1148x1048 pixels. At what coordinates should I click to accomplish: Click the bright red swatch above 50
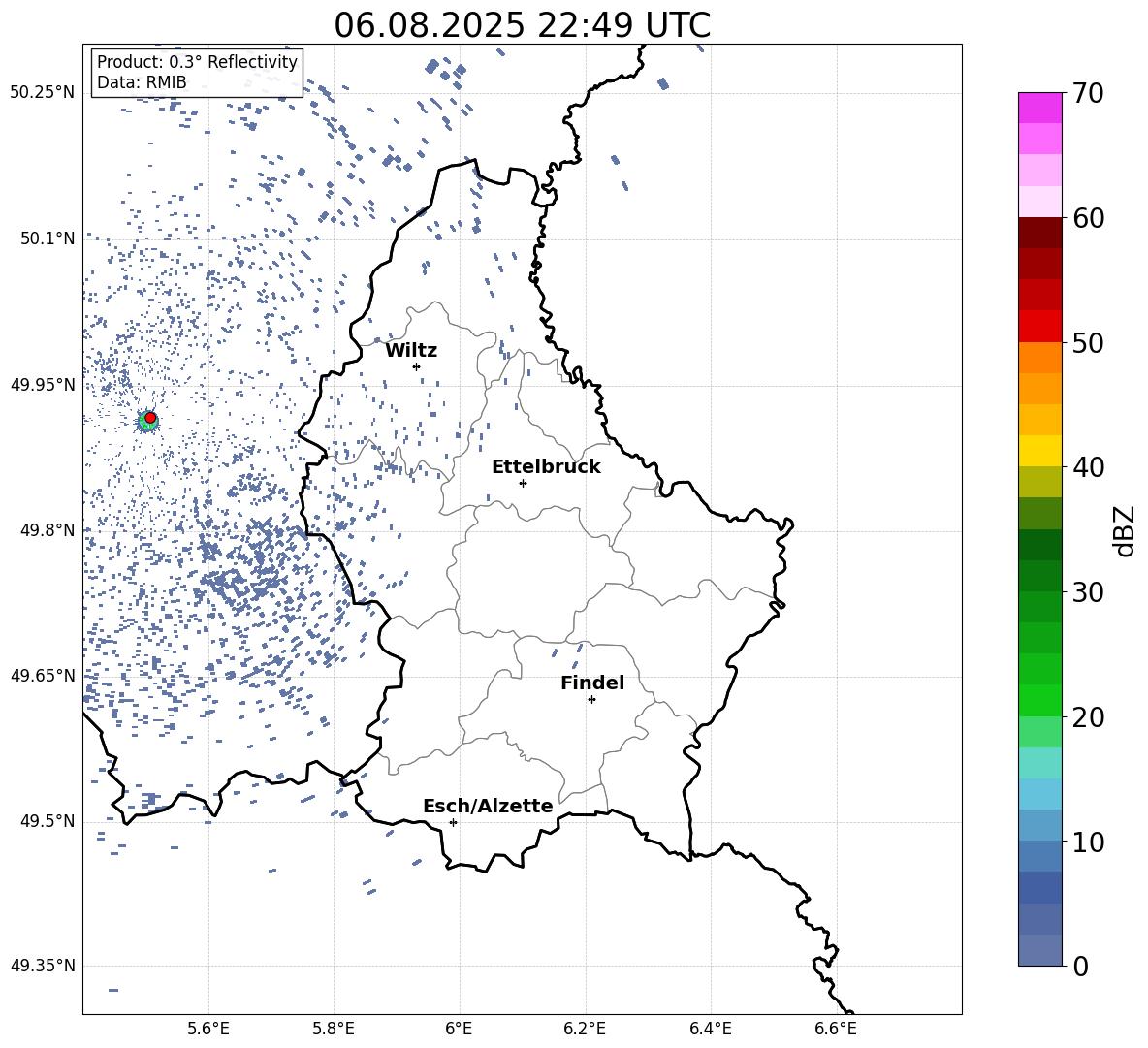1039,327
